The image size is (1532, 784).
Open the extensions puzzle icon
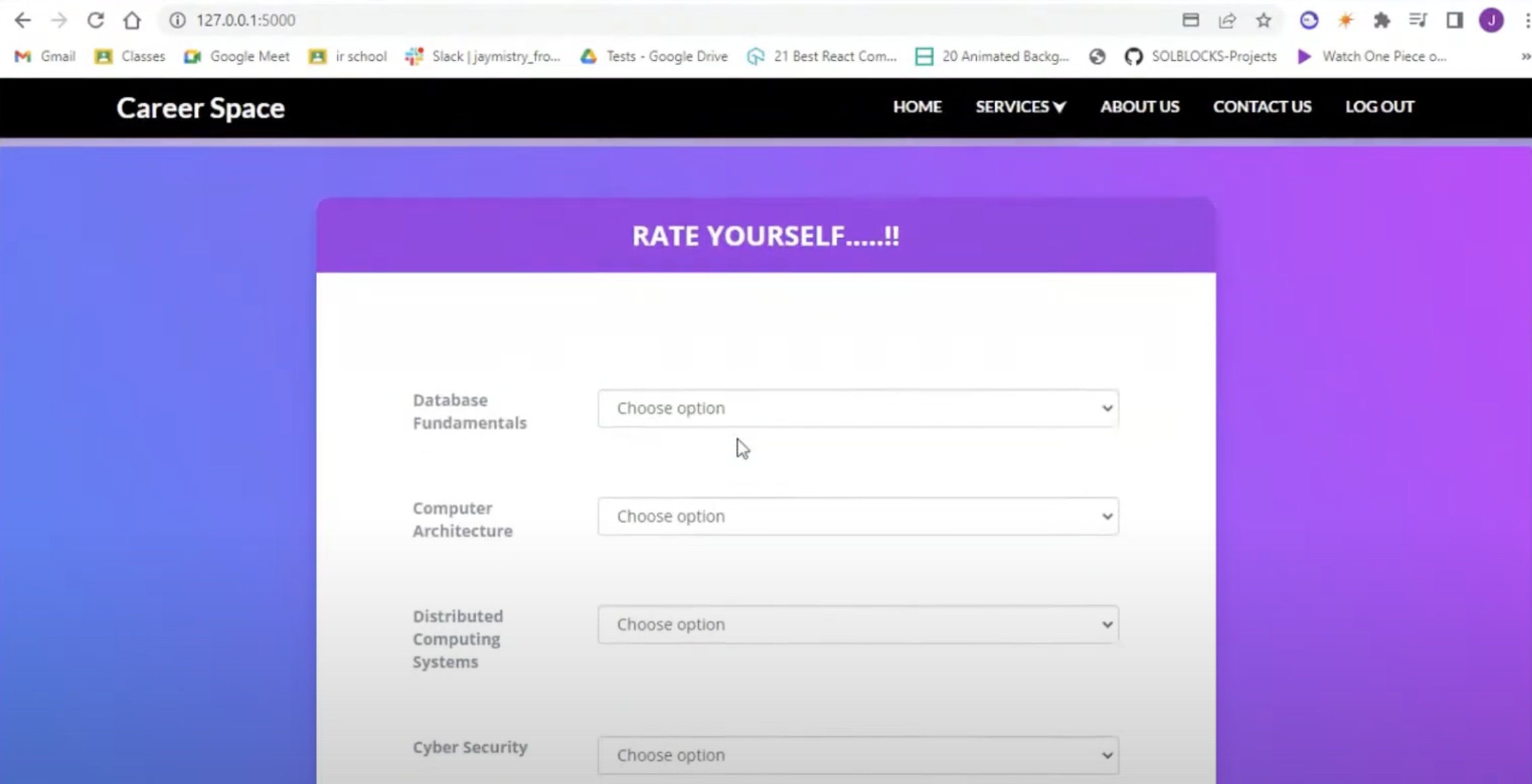click(x=1381, y=20)
